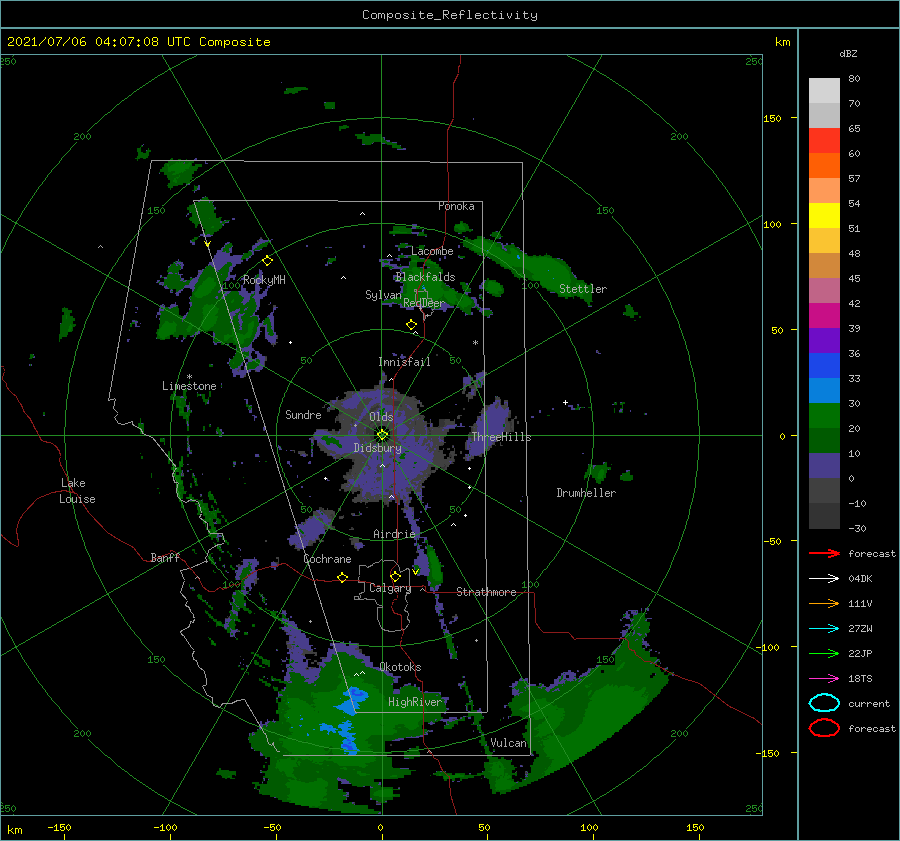
Task: Click the ThreeHills town label
Action: point(501,437)
